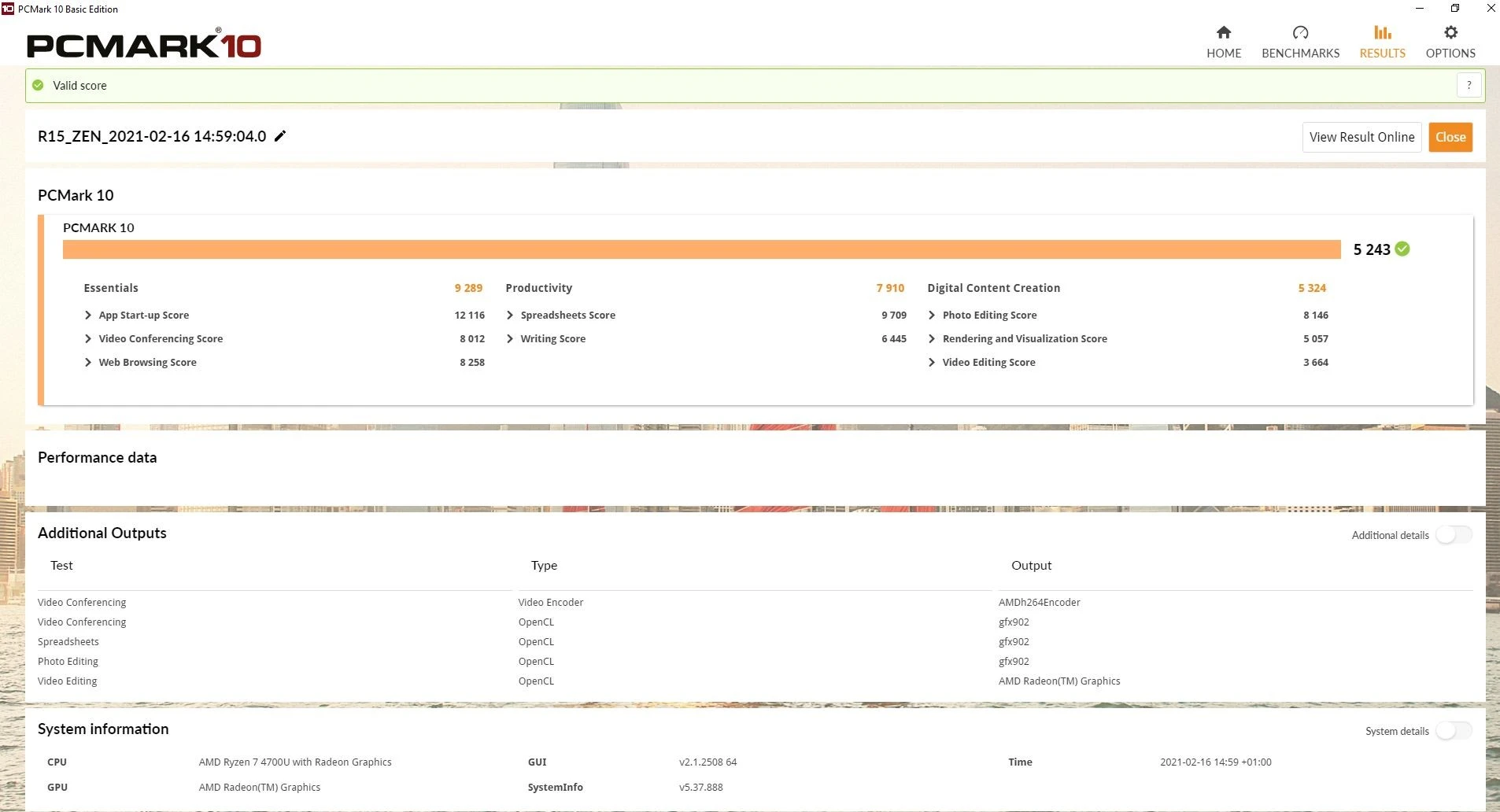Expand the Spreadsheets Score row
1500x812 pixels.
click(x=510, y=316)
